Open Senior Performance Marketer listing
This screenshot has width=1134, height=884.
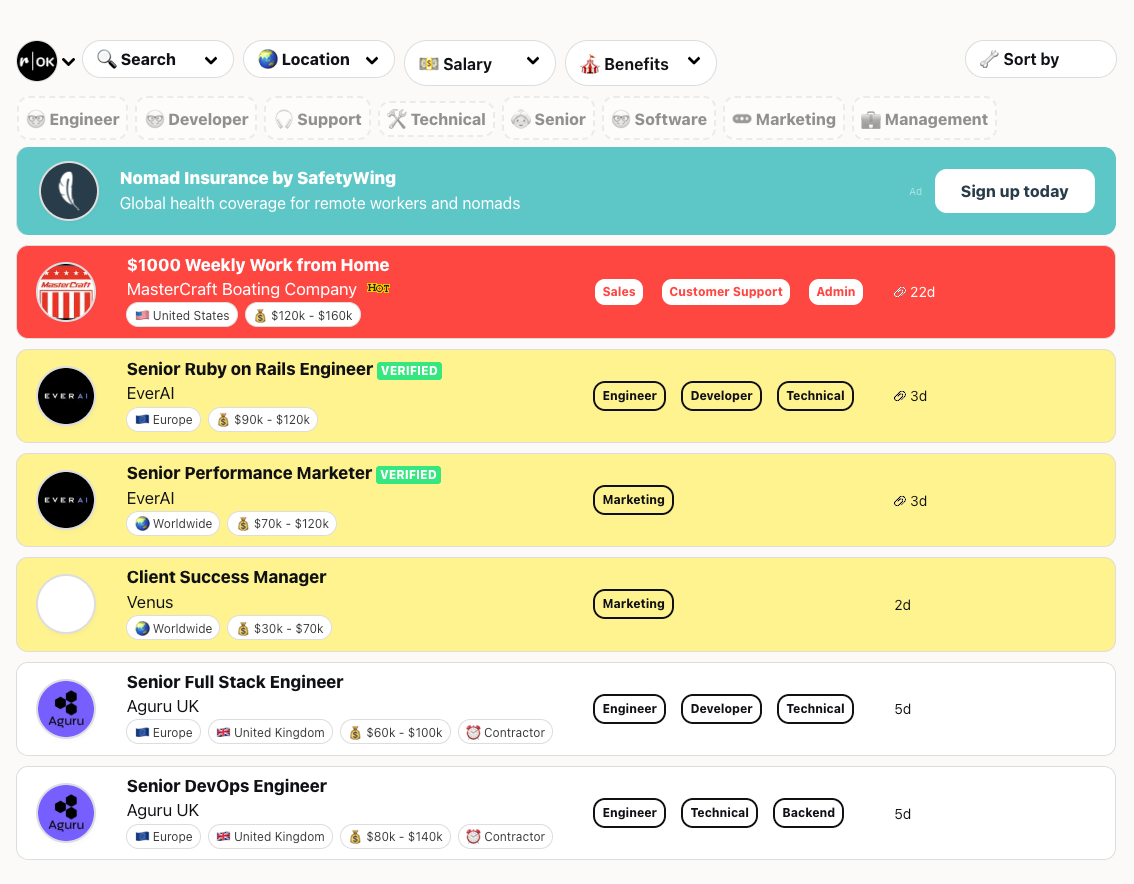(249, 473)
